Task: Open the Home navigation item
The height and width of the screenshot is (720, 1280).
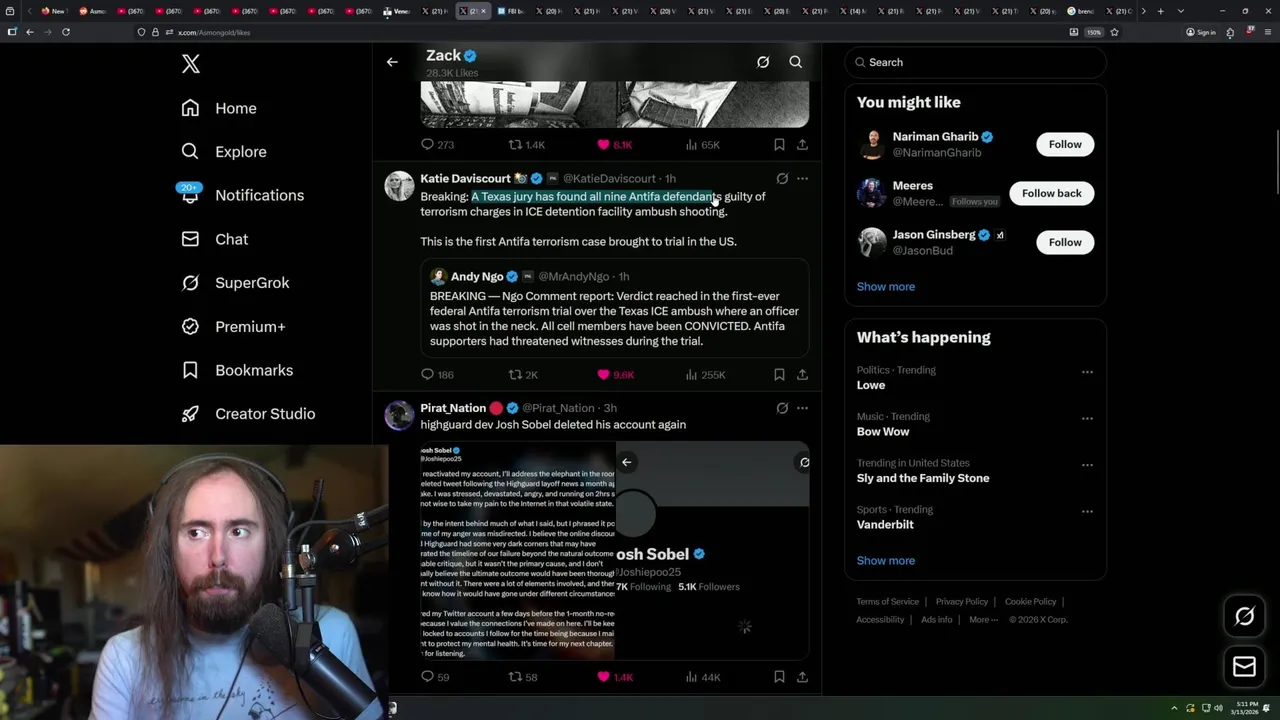Action: point(220,108)
